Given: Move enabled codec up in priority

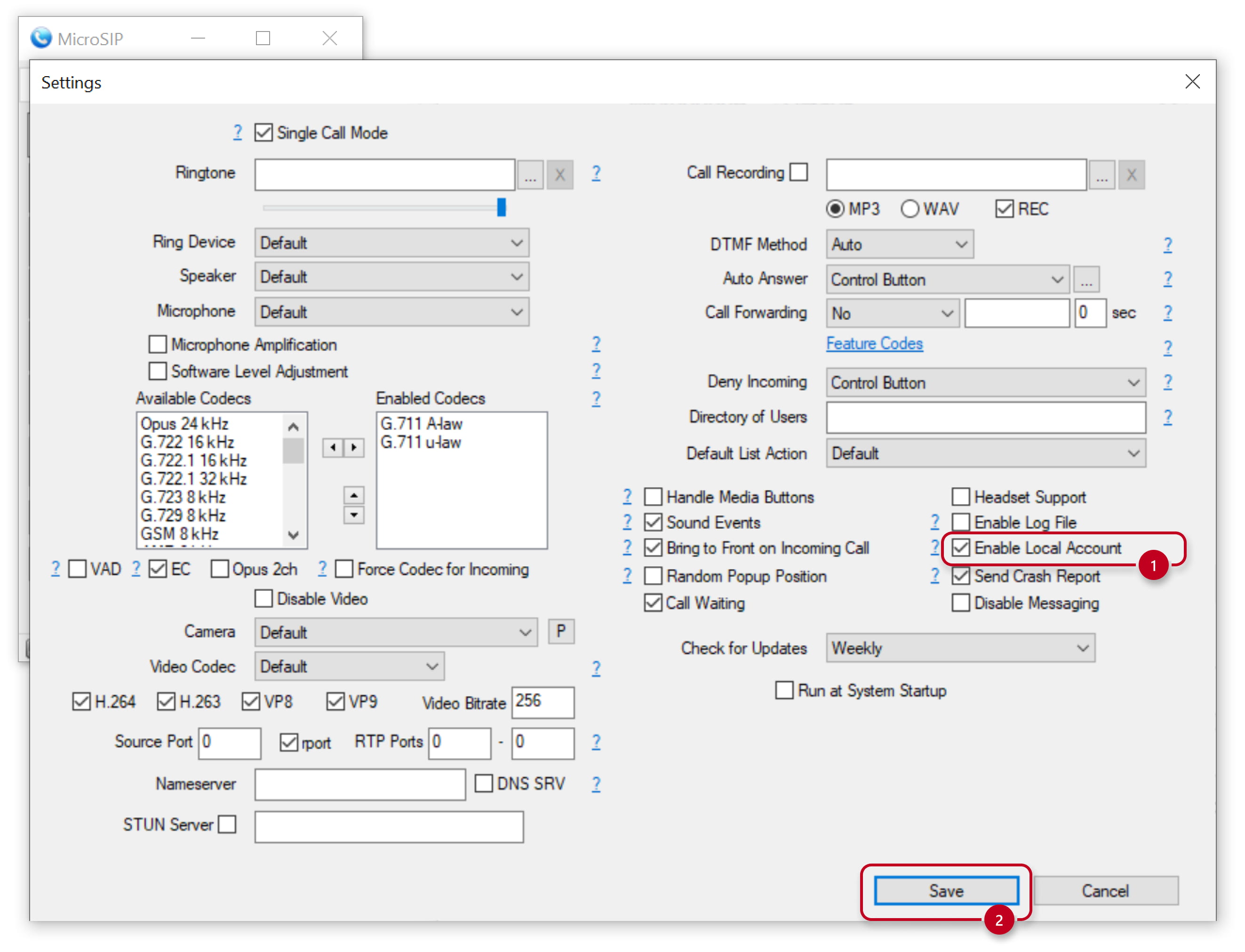Looking at the screenshot, I should tap(354, 496).
